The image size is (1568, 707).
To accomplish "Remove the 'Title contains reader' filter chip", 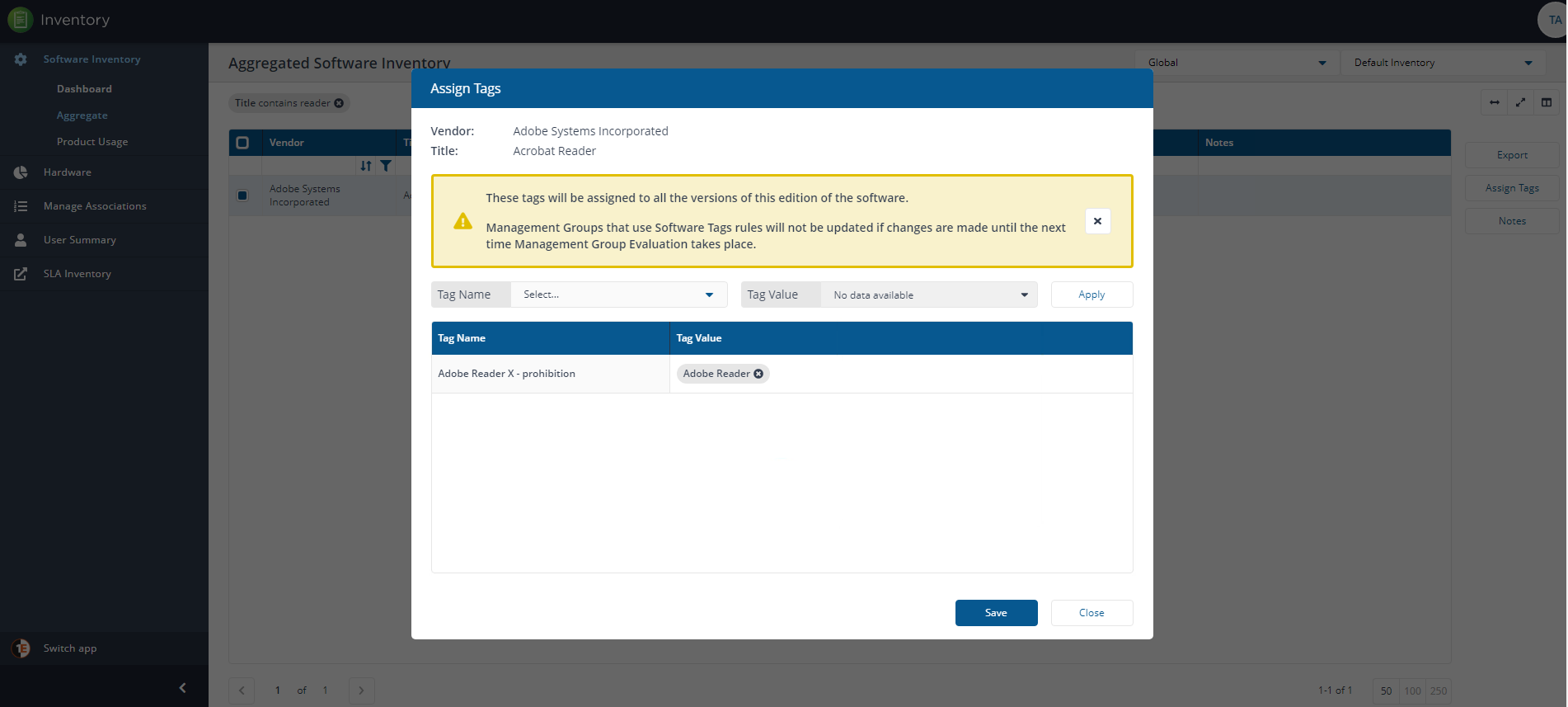I will pyautogui.click(x=339, y=103).
